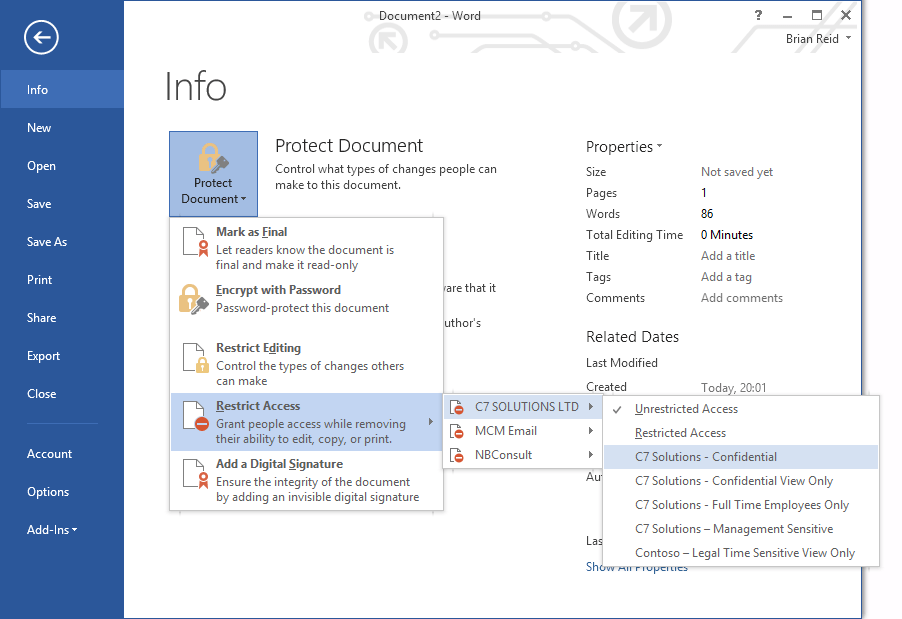The width and height of the screenshot is (902, 619).
Task: Click Add a title in Properties
Action: tap(726, 255)
